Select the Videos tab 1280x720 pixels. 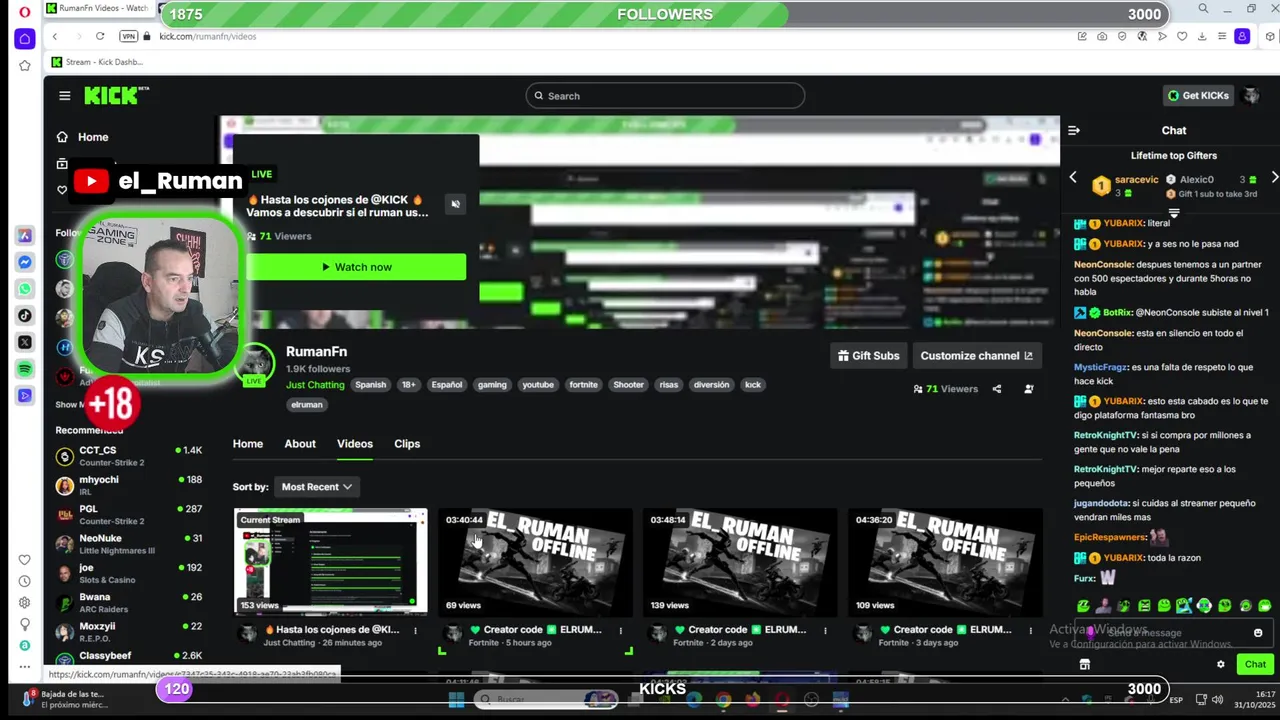click(x=355, y=444)
